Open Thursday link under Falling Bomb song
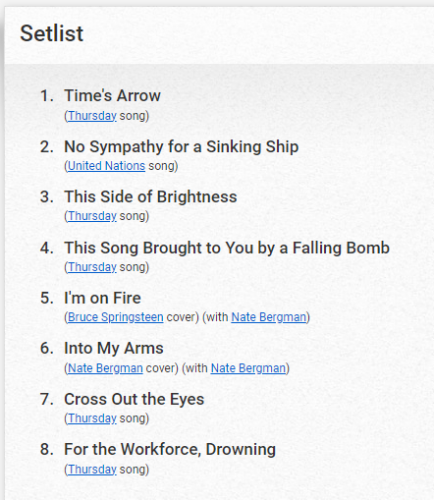 pos(92,267)
